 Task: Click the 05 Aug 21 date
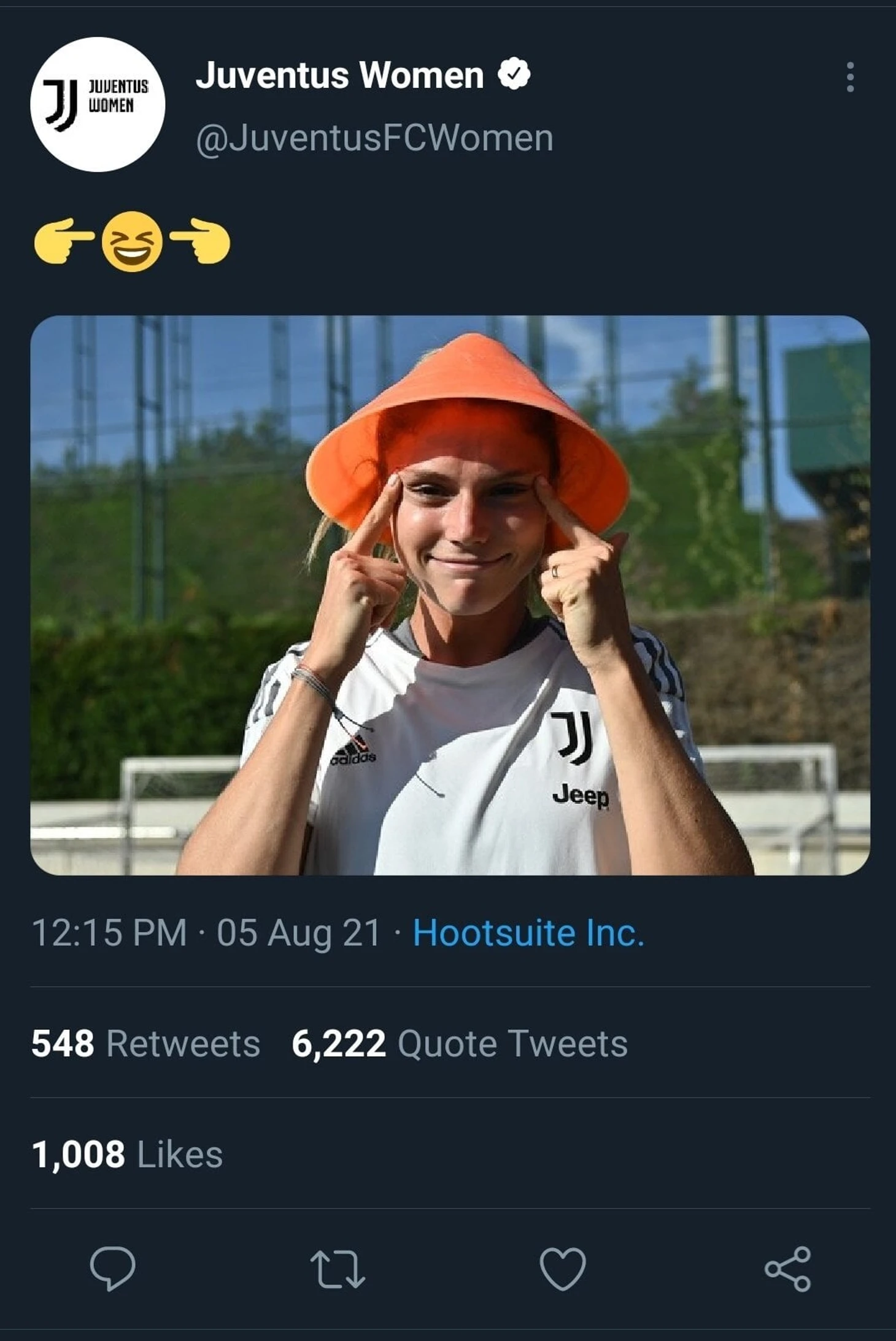pos(298,933)
